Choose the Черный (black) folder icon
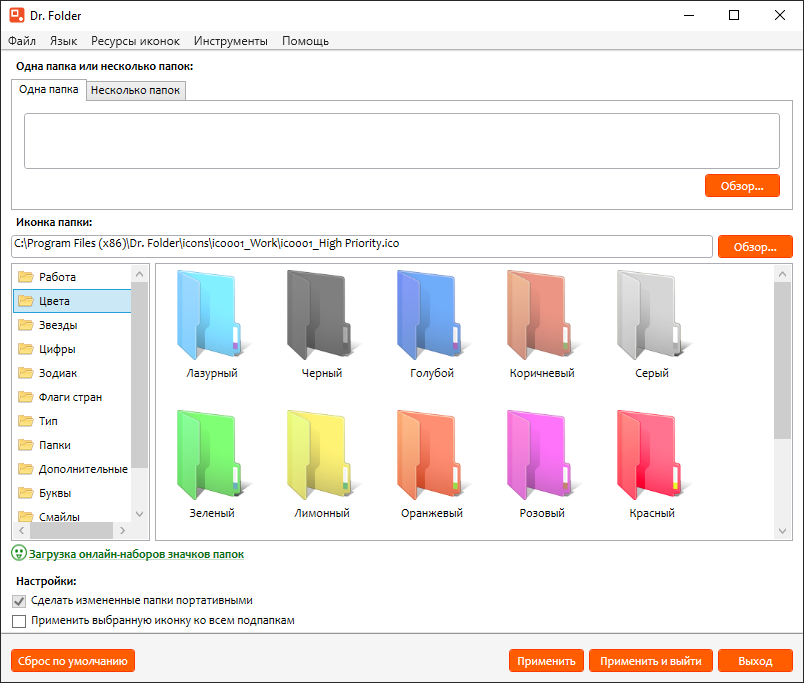 click(321, 317)
